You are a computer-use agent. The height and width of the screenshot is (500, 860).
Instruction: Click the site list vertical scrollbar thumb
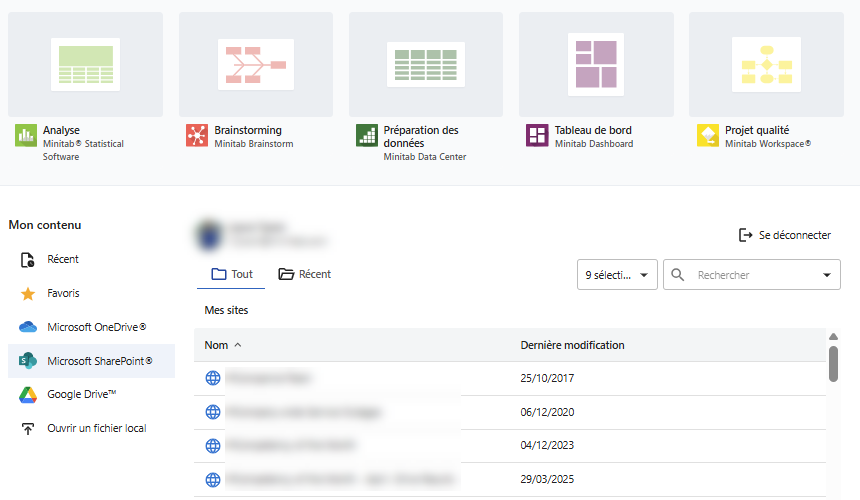(x=833, y=363)
